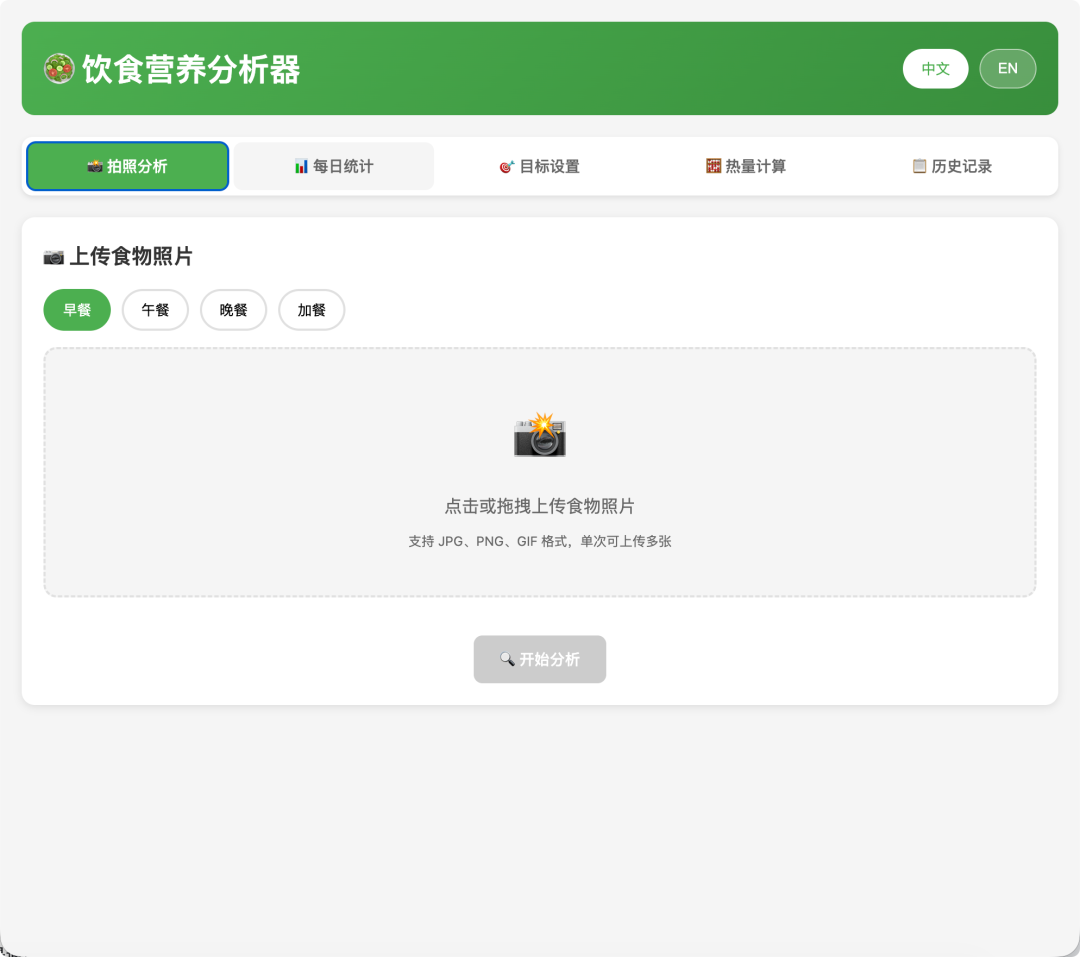Click the 饮食营养分析器 app title

click(x=191, y=70)
